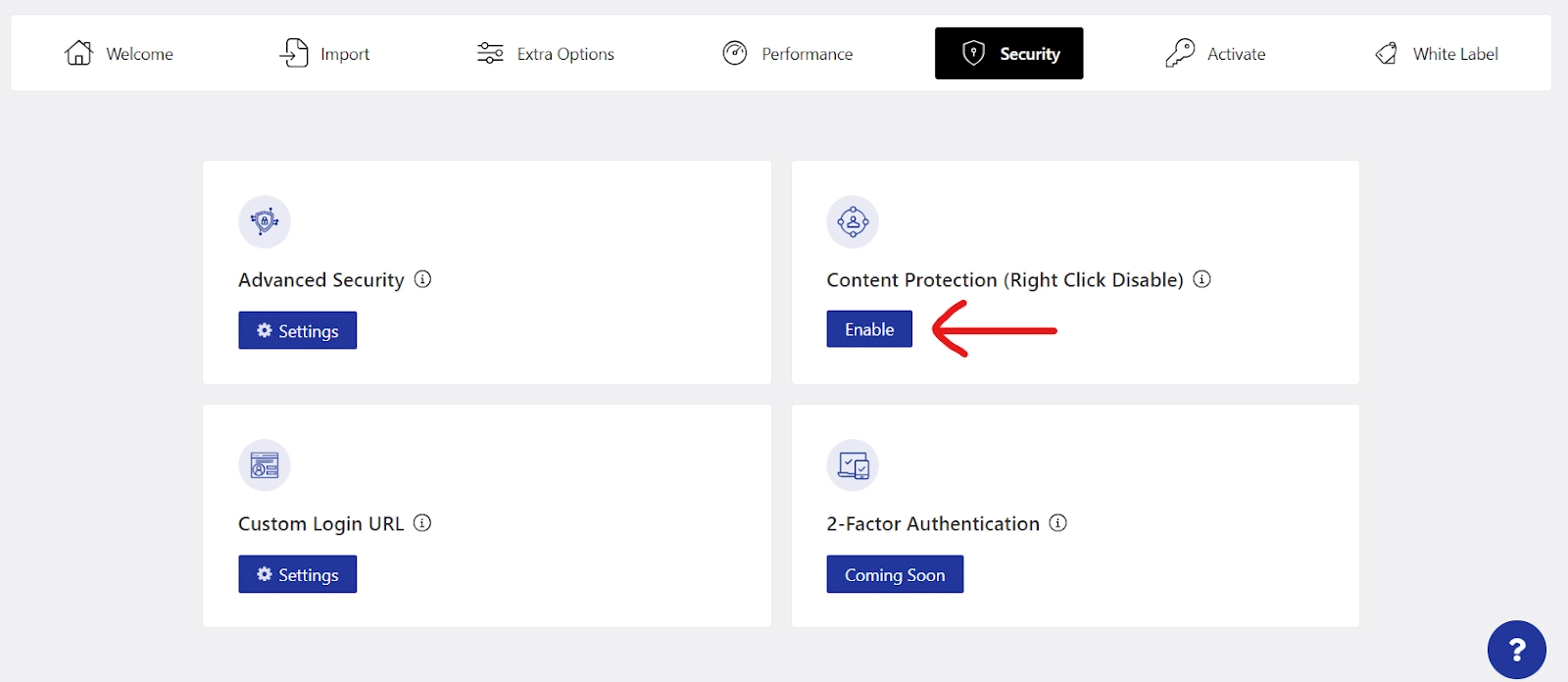The height and width of the screenshot is (682, 1568).
Task: Open the blue help question mark button
Action: pyautogui.click(x=1516, y=650)
